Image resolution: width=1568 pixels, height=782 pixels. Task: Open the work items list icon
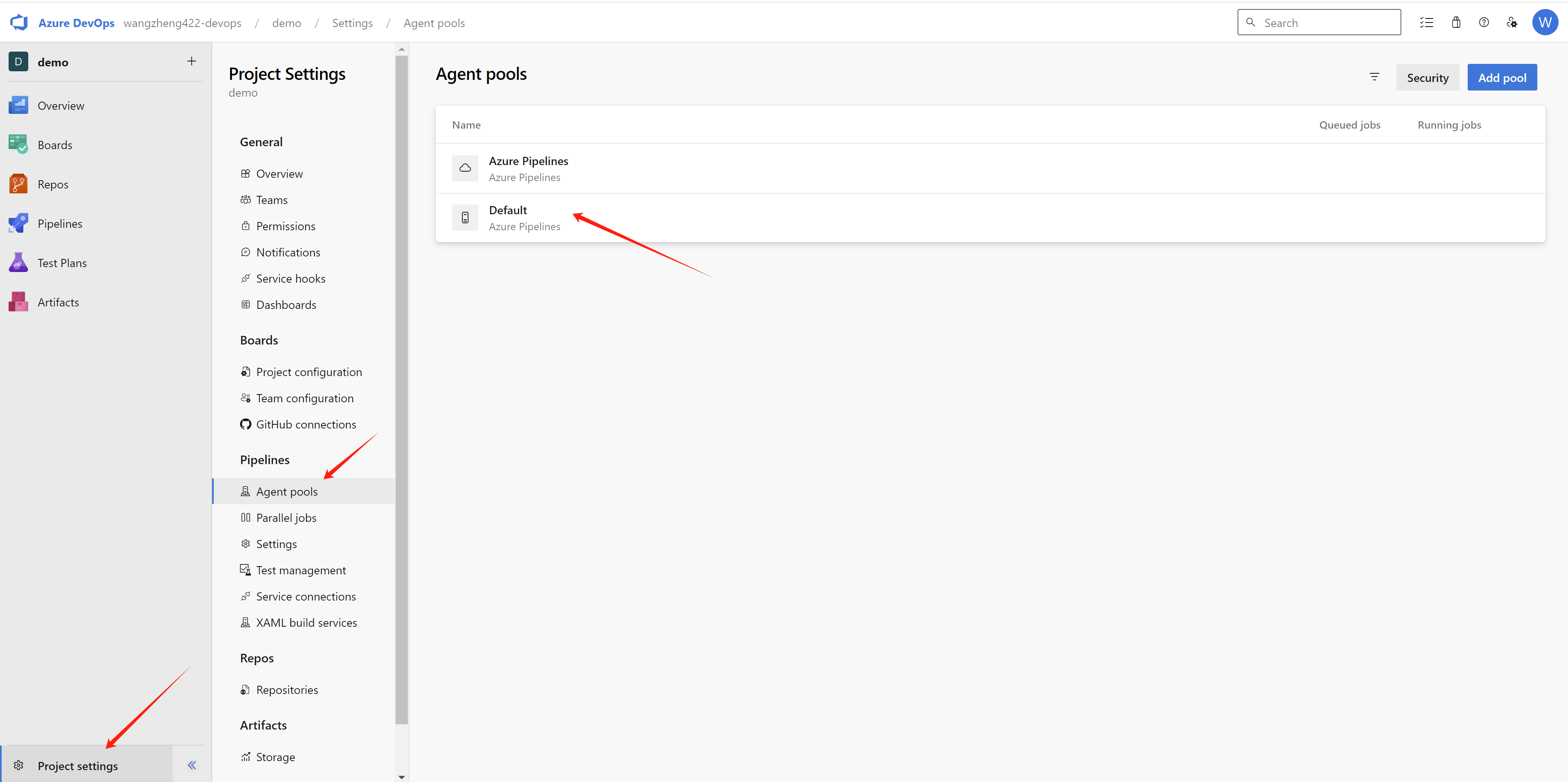coord(1427,23)
